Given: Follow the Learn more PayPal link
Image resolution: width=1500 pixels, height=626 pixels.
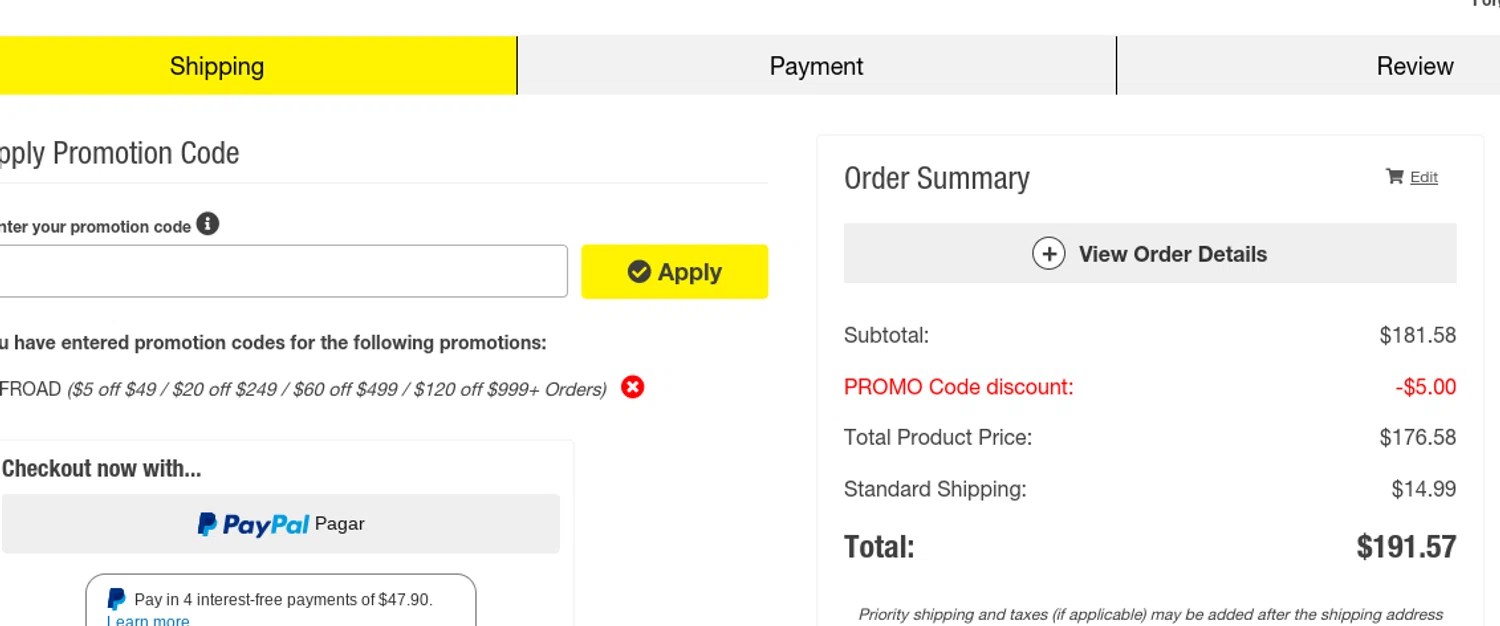Looking at the screenshot, I should (x=148, y=621).
